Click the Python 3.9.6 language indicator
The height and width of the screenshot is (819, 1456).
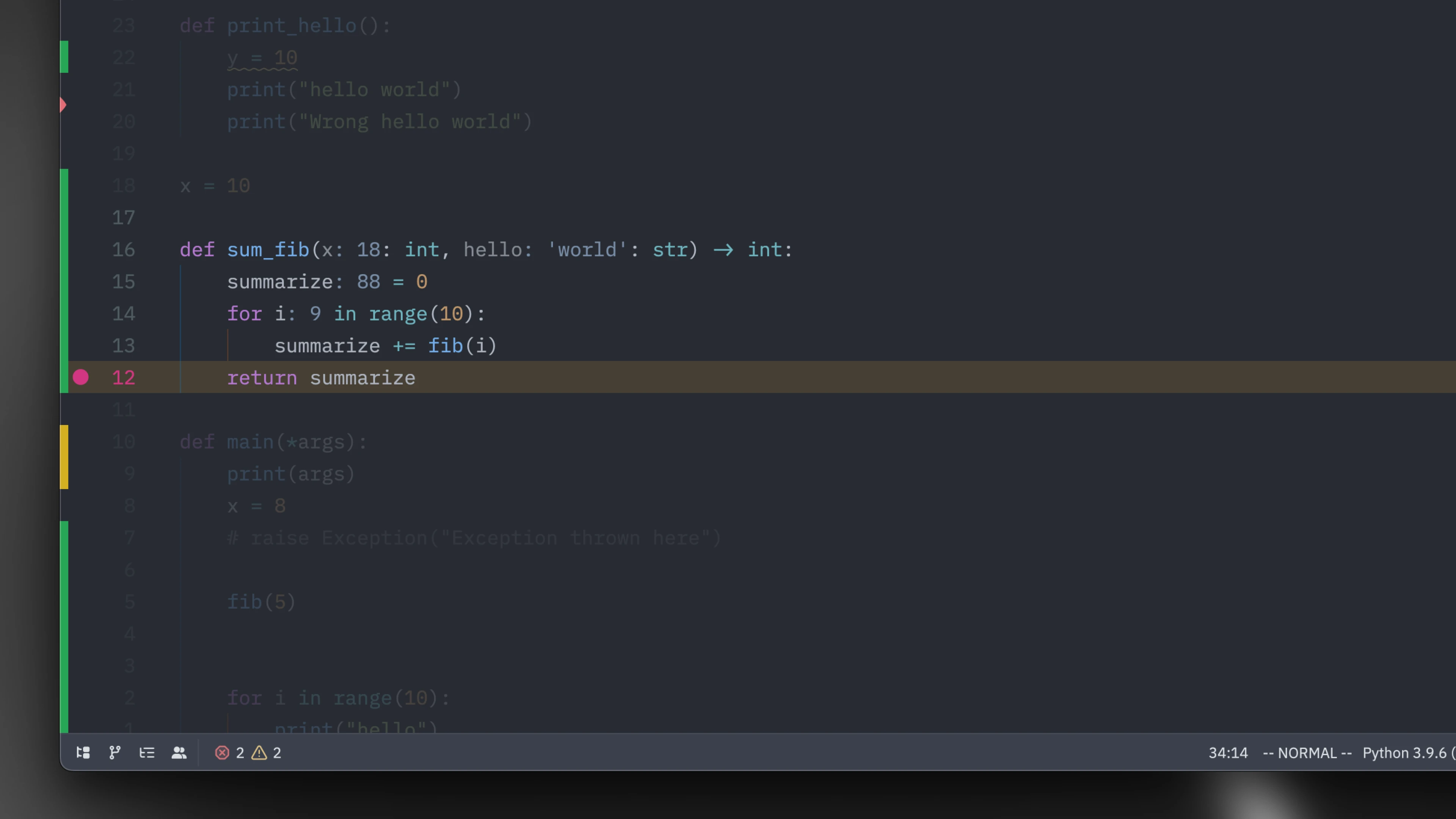1406,752
